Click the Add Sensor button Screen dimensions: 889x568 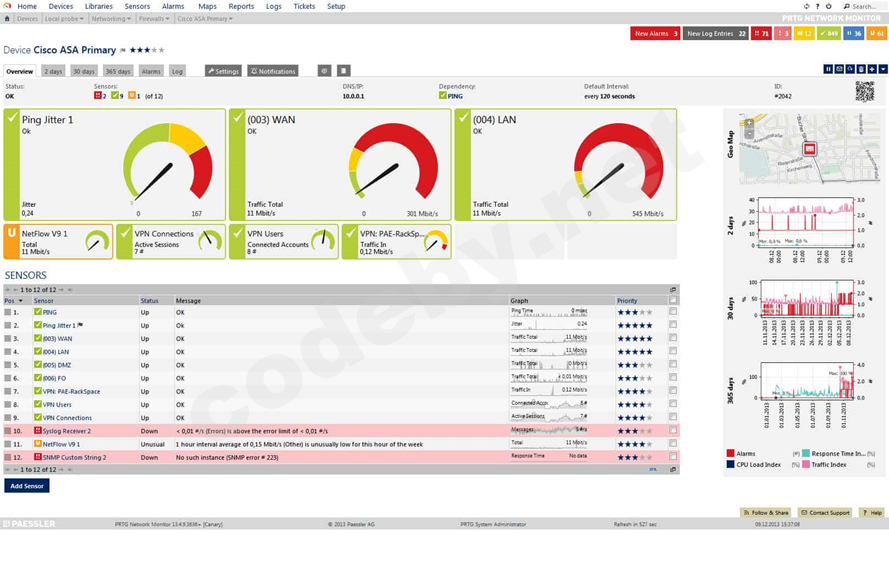[27, 486]
